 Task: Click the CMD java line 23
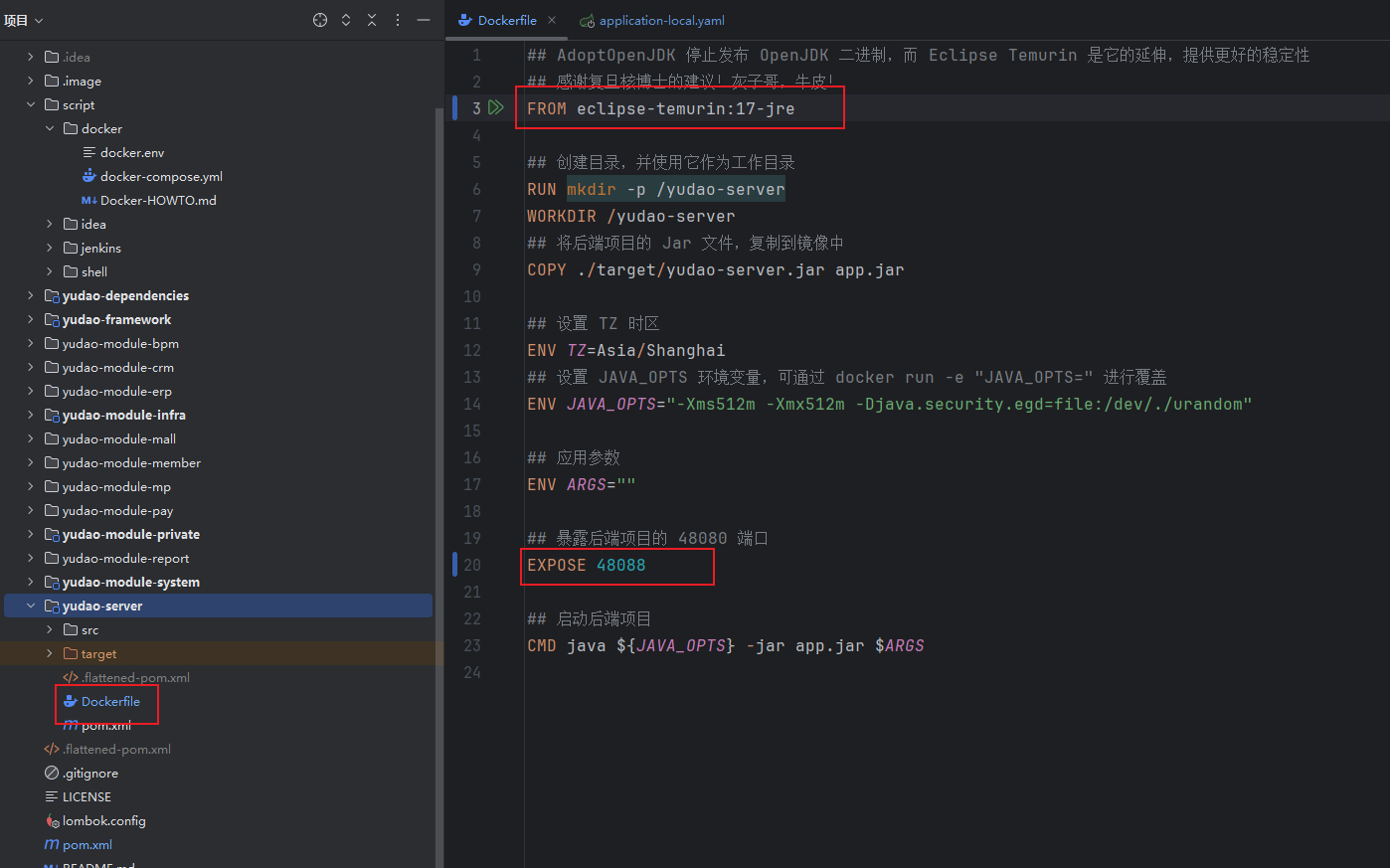tap(726, 645)
